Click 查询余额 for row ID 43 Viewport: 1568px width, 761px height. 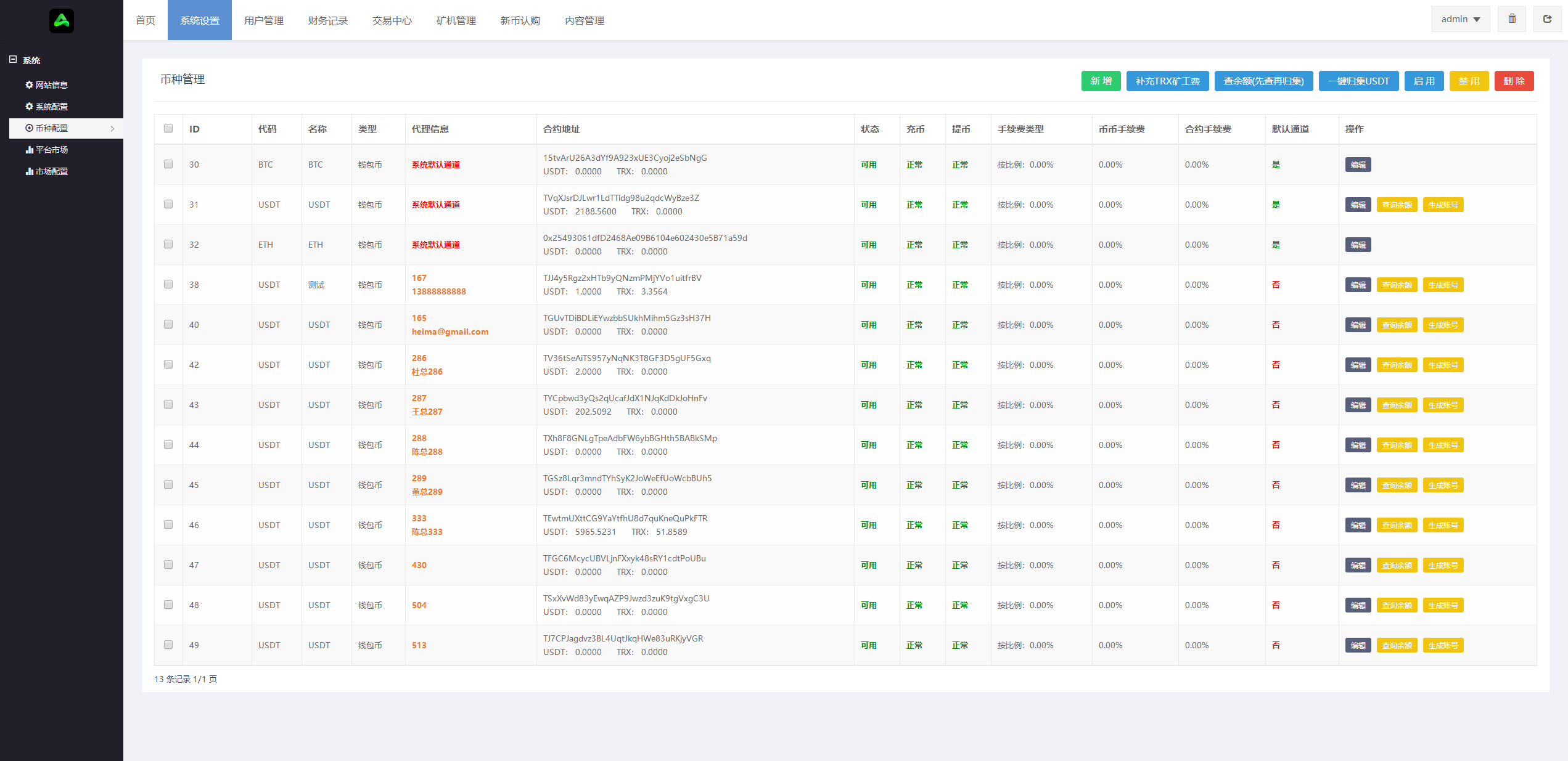tap(1397, 405)
